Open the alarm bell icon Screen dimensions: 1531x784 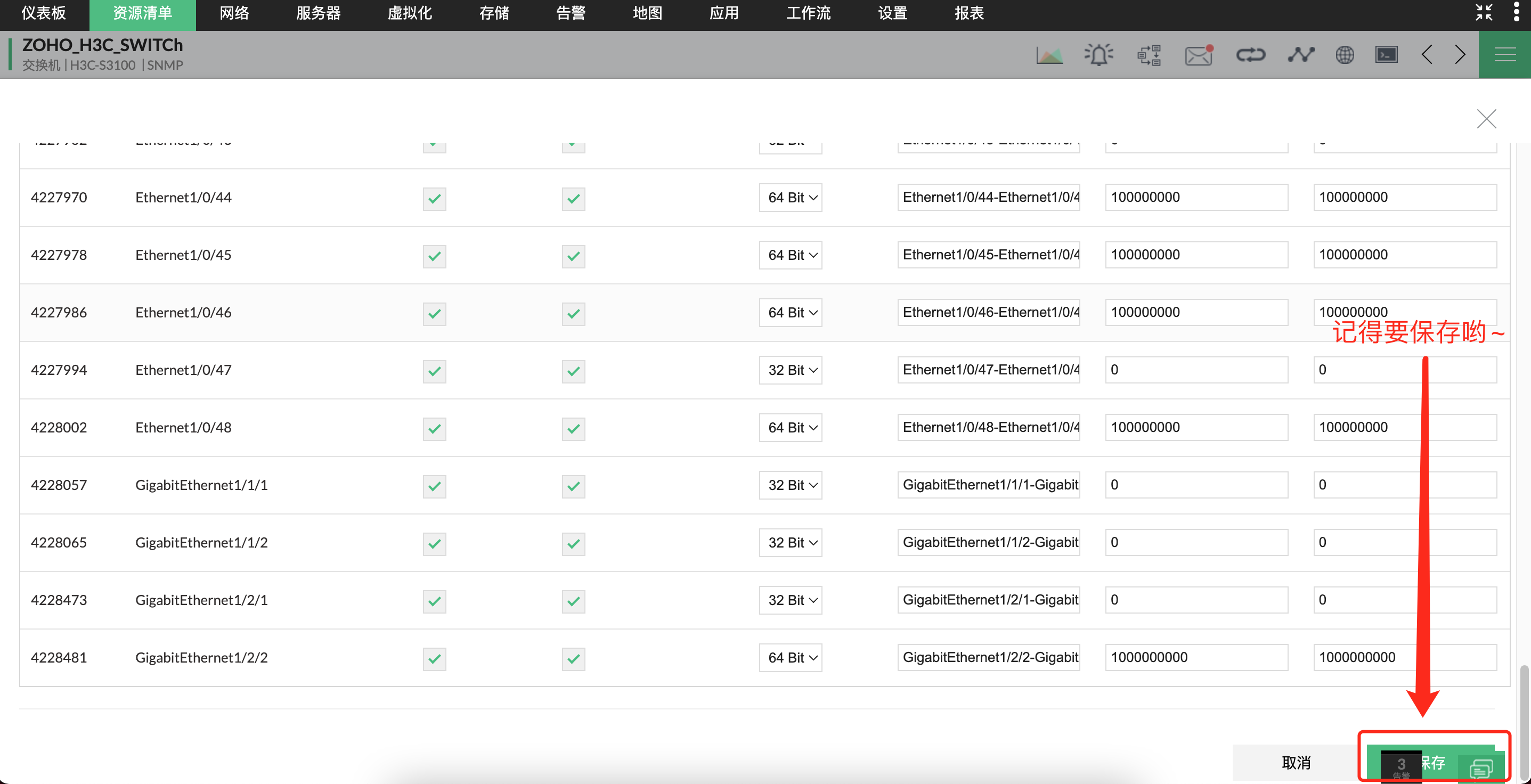(x=1098, y=55)
